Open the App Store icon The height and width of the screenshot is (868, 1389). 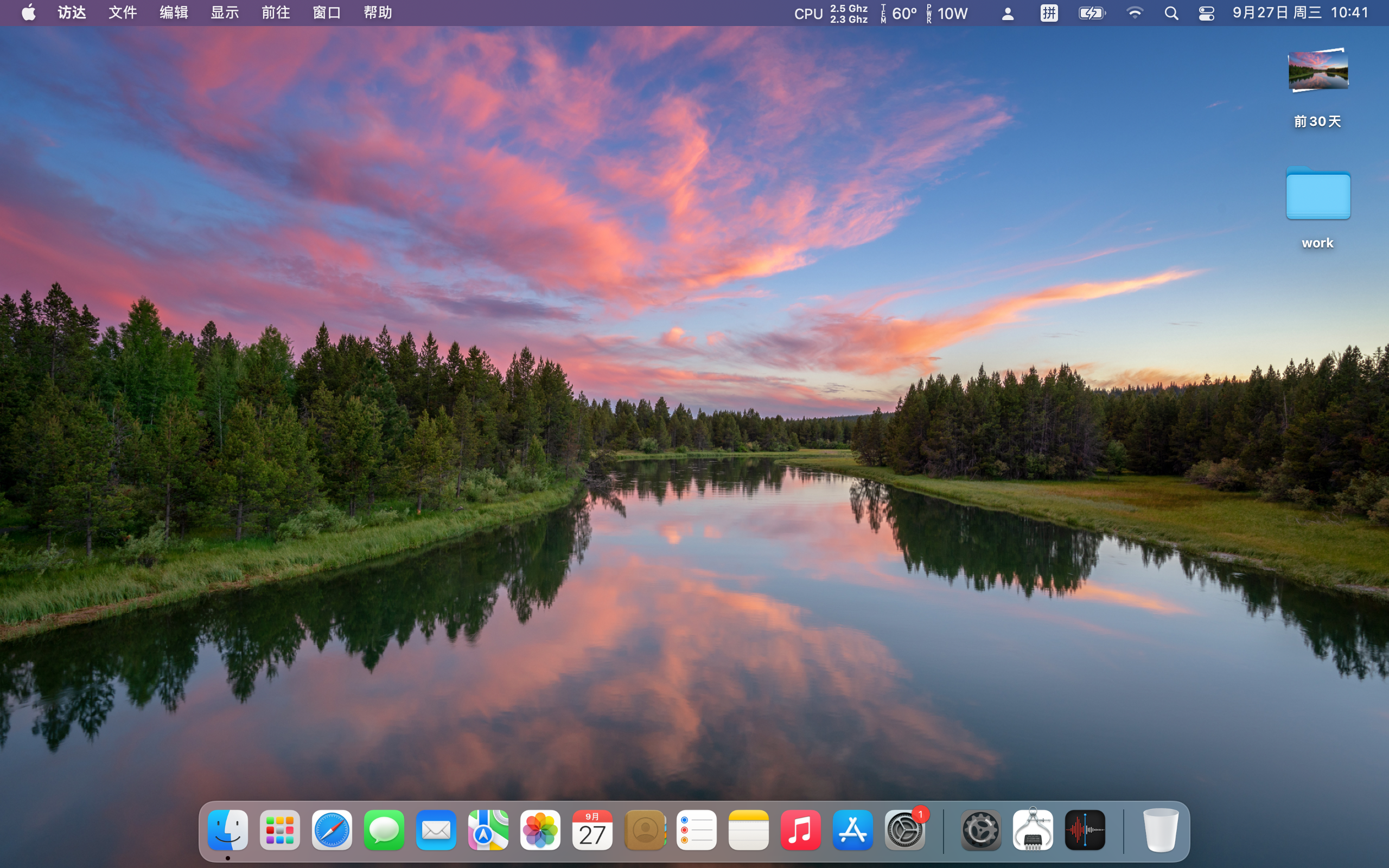(x=852, y=830)
